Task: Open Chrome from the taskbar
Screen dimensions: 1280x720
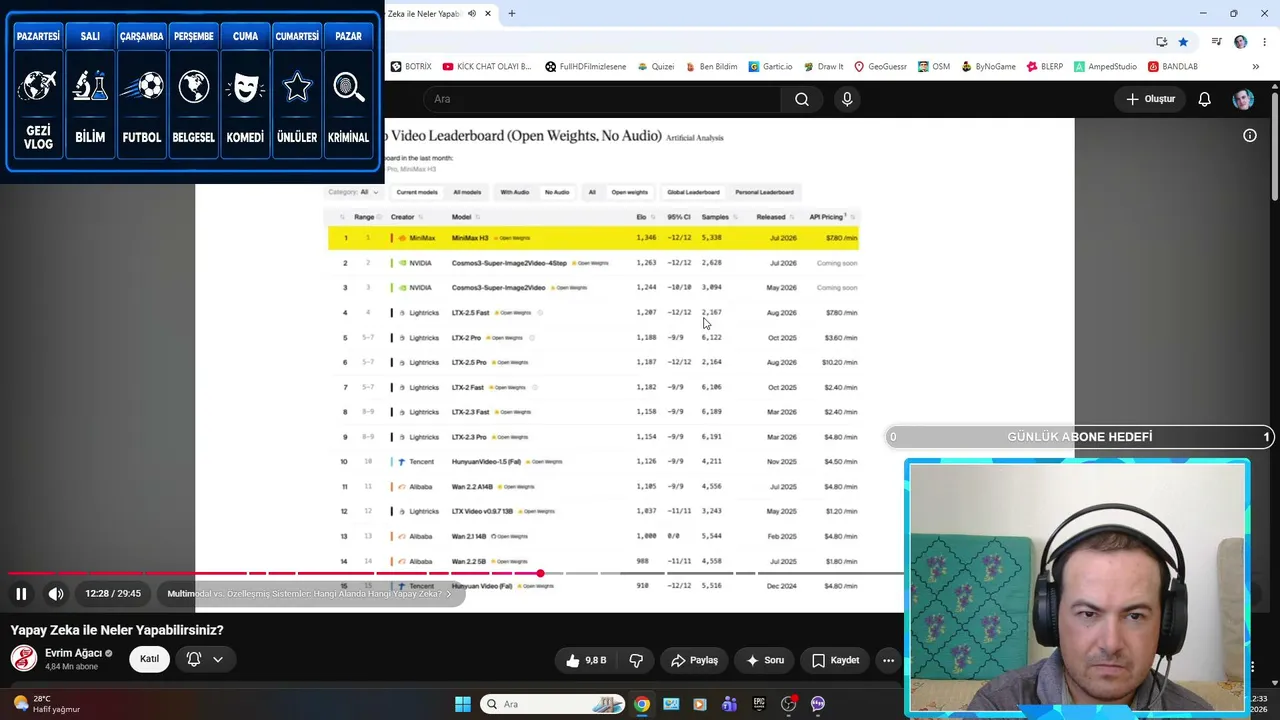Action: [642, 704]
